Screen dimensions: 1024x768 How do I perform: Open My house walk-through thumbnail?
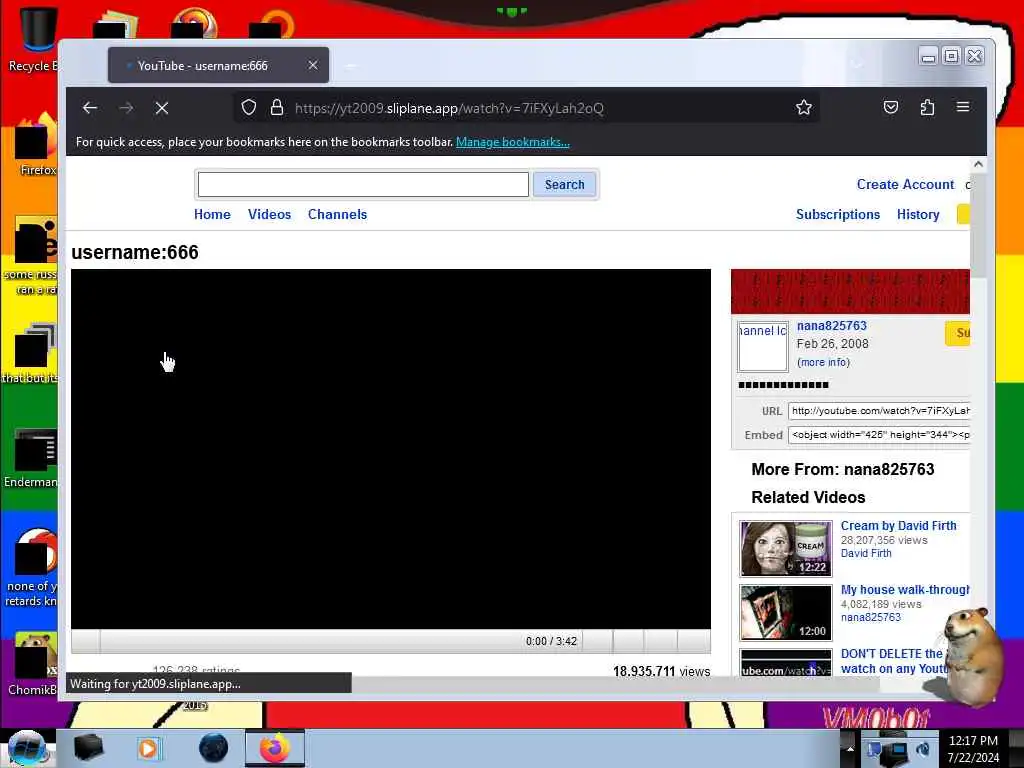[x=786, y=613]
